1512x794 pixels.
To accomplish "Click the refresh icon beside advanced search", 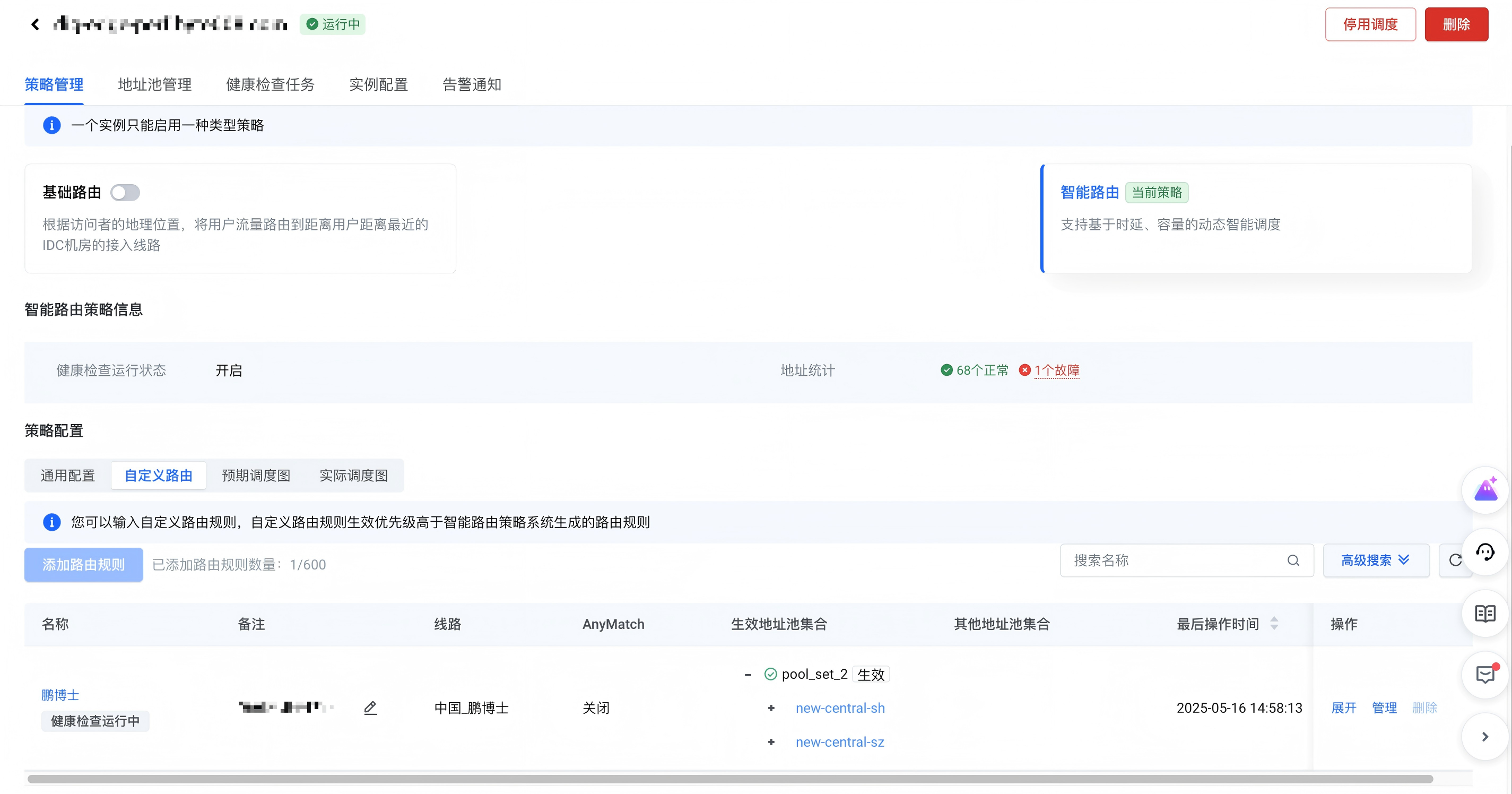I will pyautogui.click(x=1455, y=560).
